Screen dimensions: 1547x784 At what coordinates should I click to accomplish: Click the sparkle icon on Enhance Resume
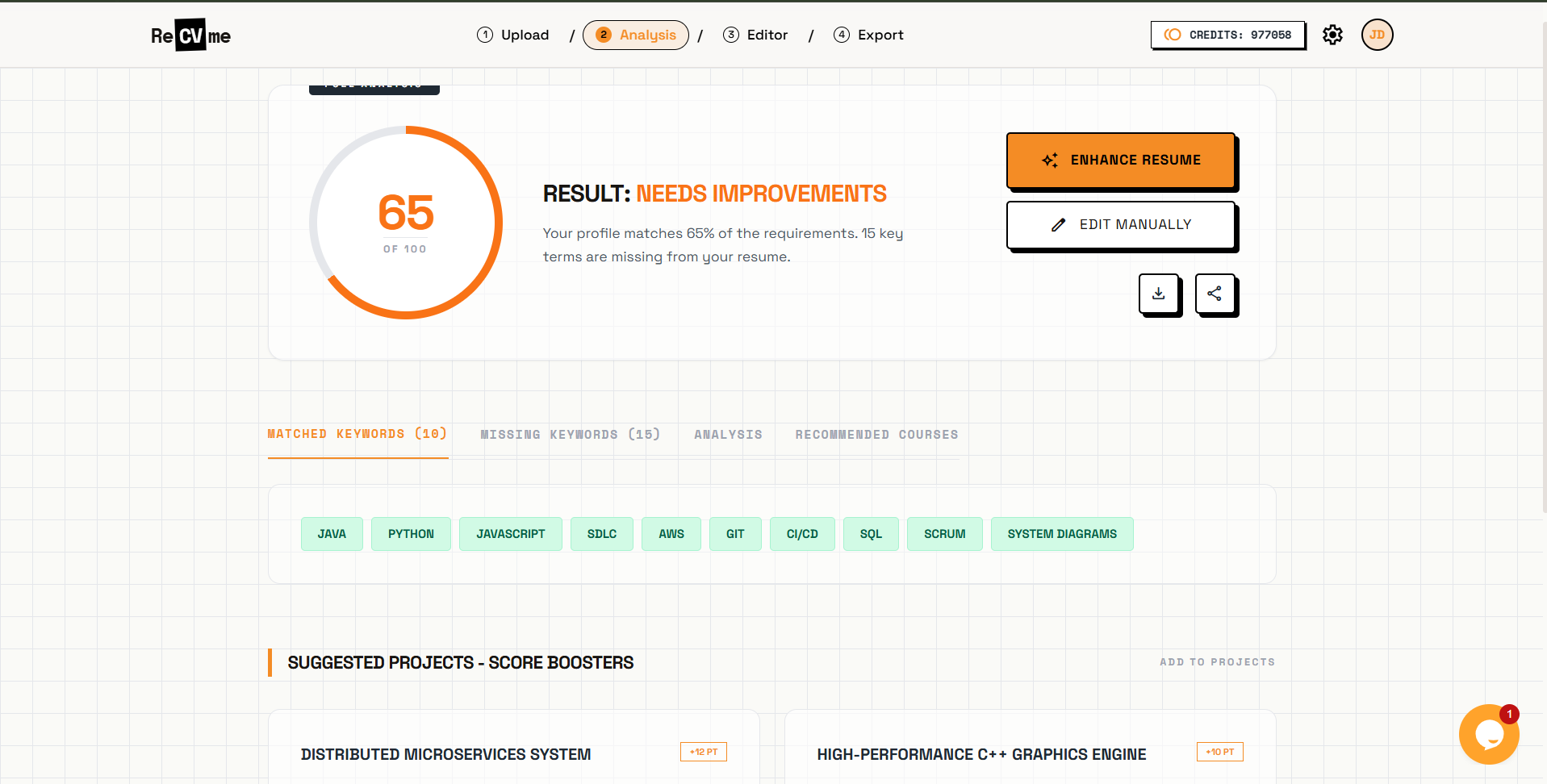pyautogui.click(x=1050, y=161)
